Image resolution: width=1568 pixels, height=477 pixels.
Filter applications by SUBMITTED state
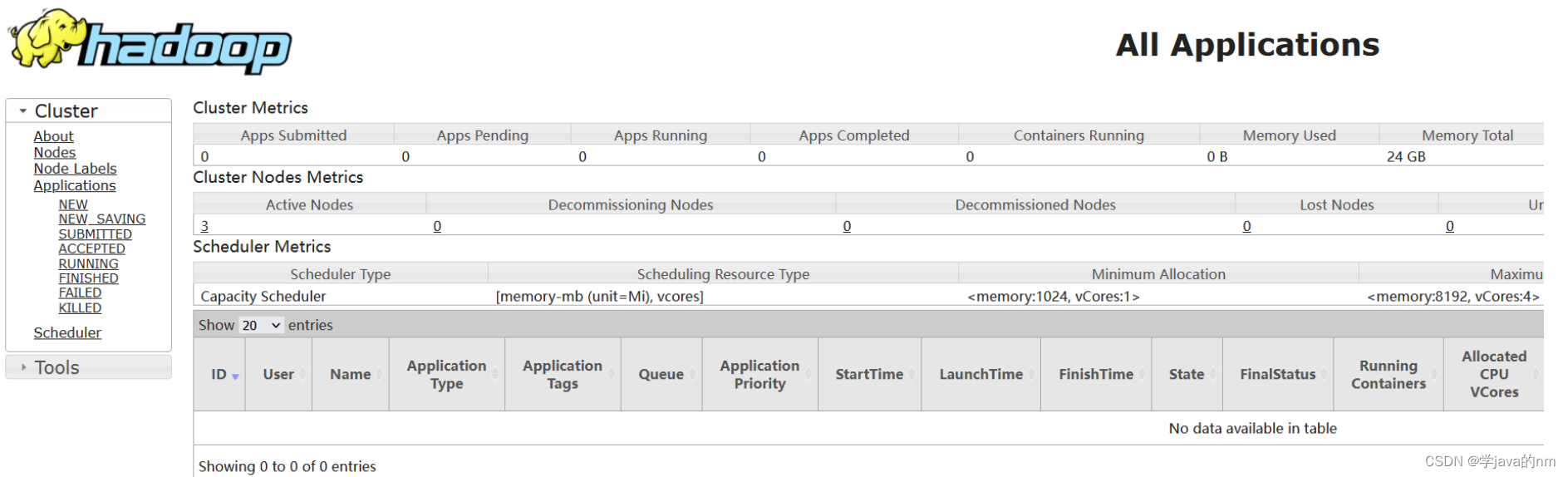click(95, 234)
